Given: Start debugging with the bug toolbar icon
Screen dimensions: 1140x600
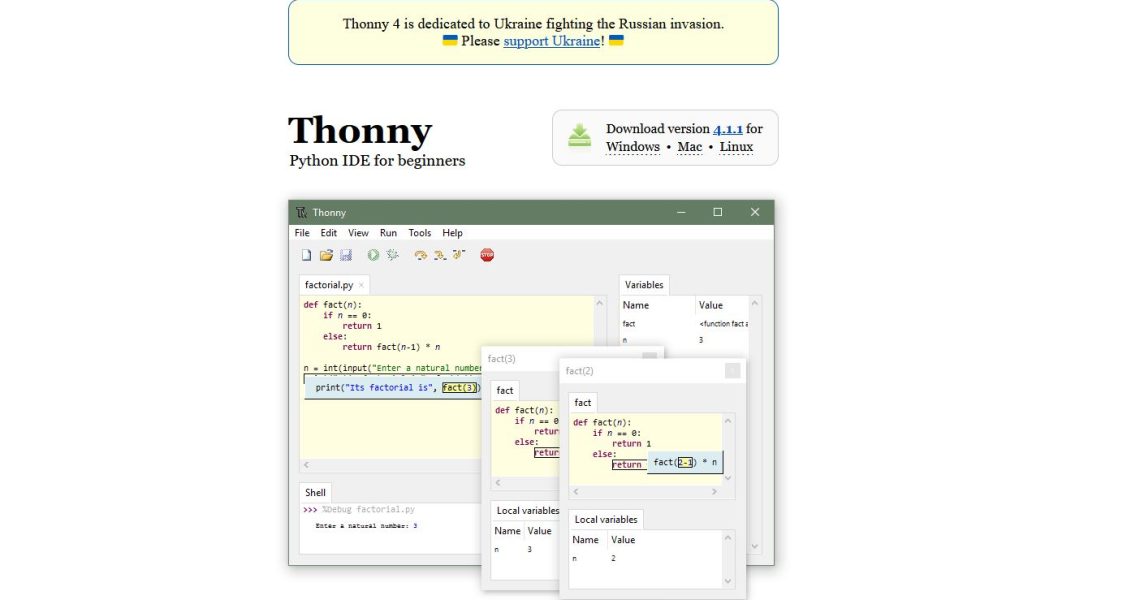Looking at the screenshot, I should pos(392,255).
